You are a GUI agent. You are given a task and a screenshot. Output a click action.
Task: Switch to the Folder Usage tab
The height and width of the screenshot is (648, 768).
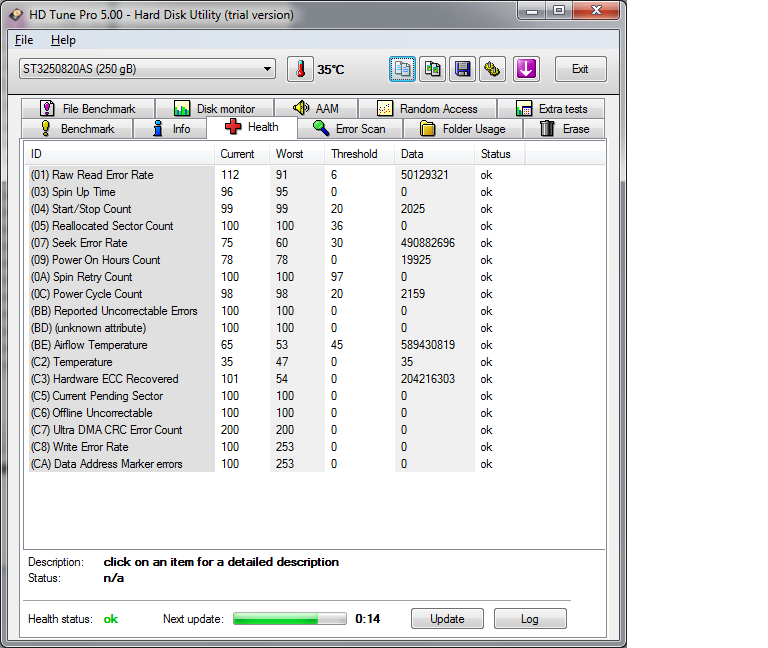pos(463,129)
